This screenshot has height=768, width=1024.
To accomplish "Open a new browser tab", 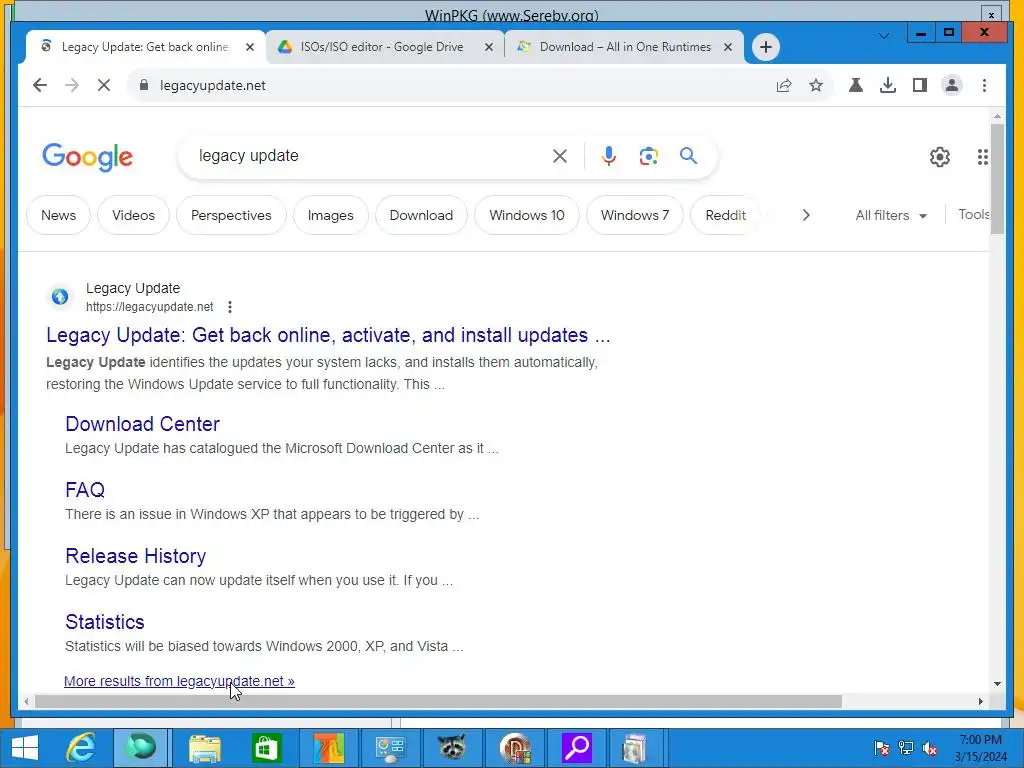I will coord(765,47).
